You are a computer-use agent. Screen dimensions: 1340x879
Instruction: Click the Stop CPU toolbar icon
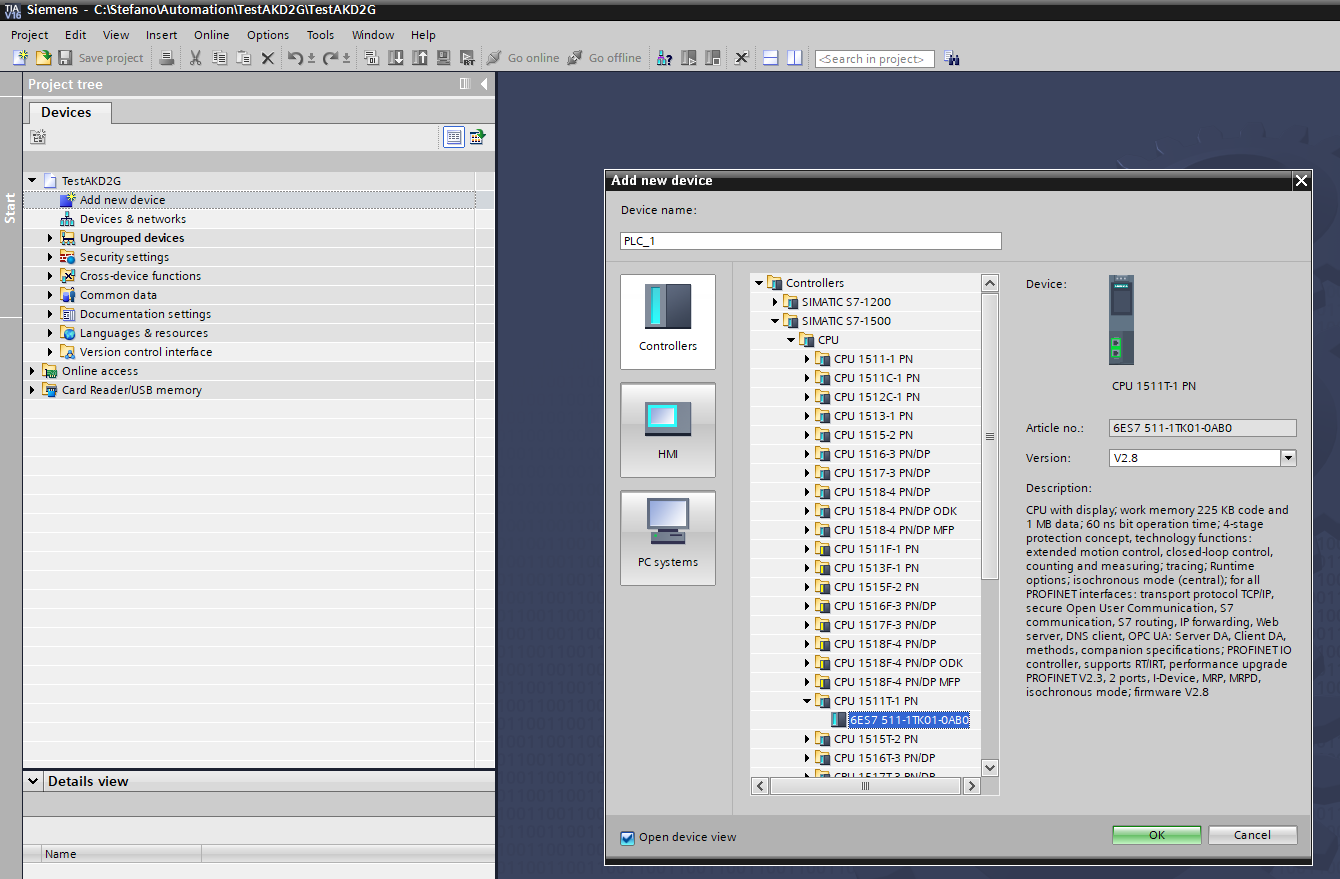pyautogui.click(x=713, y=58)
